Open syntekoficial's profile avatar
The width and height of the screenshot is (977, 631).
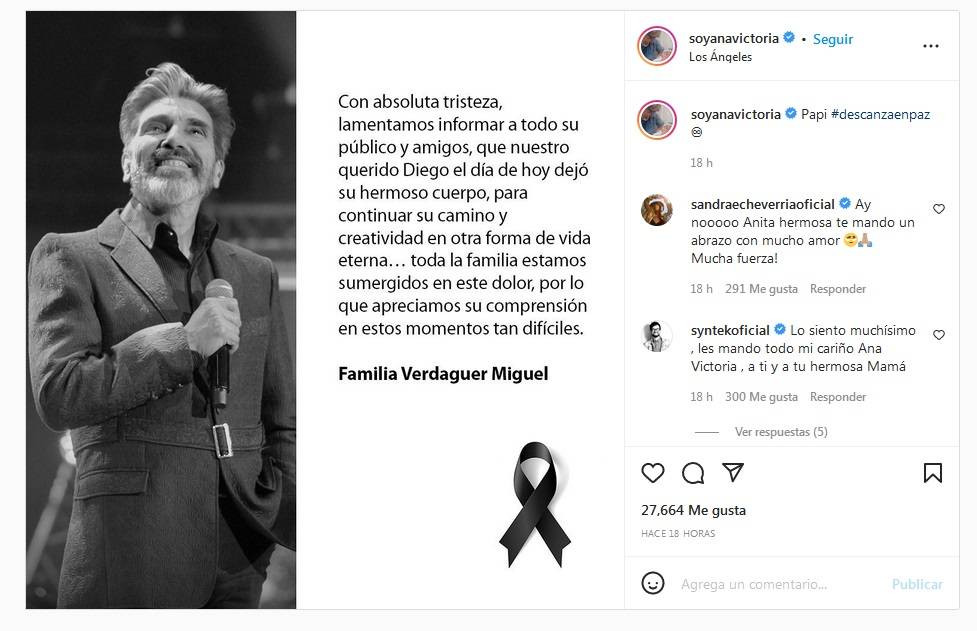coord(657,336)
